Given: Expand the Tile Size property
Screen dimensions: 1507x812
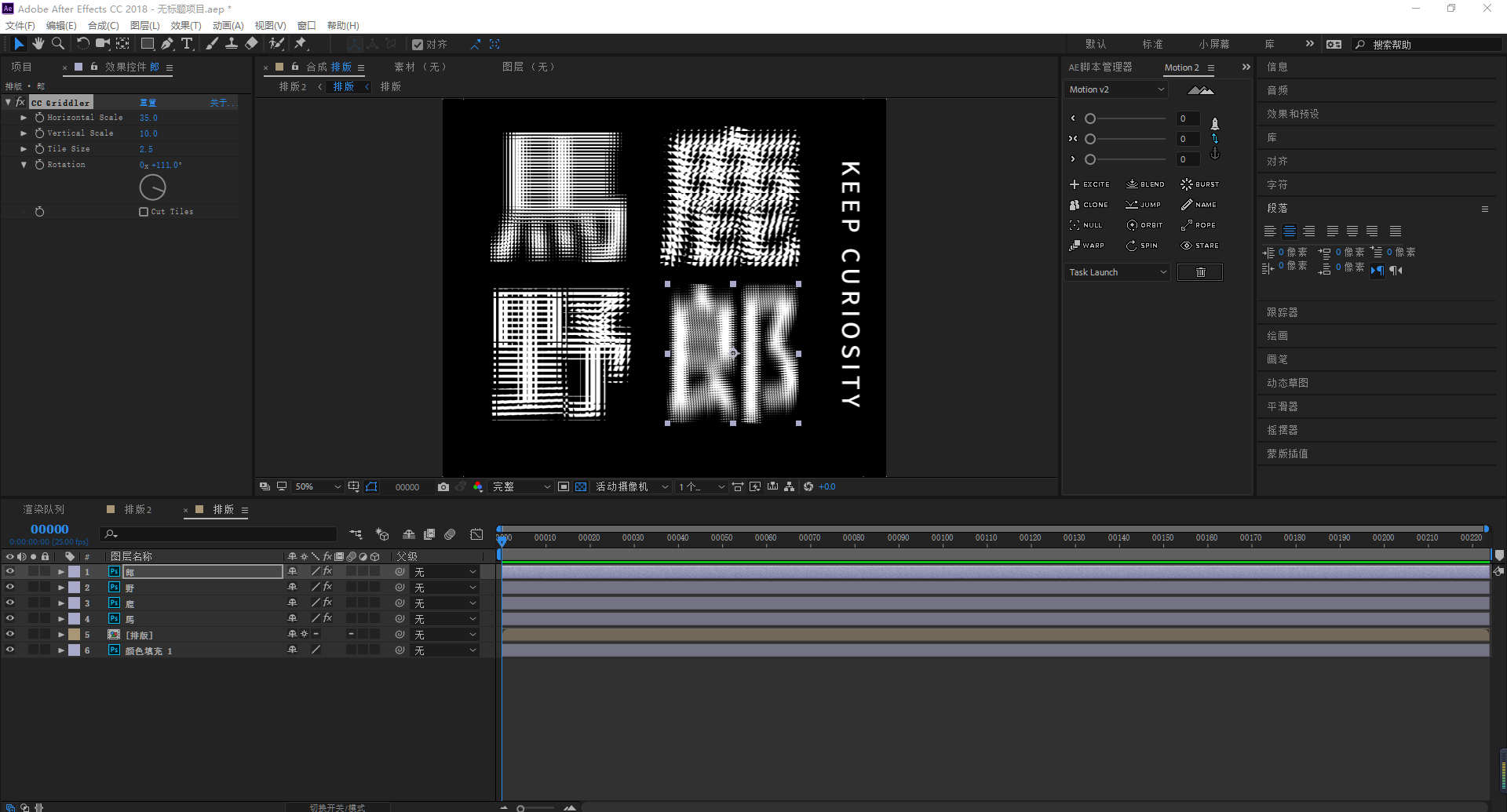Looking at the screenshot, I should pos(24,149).
